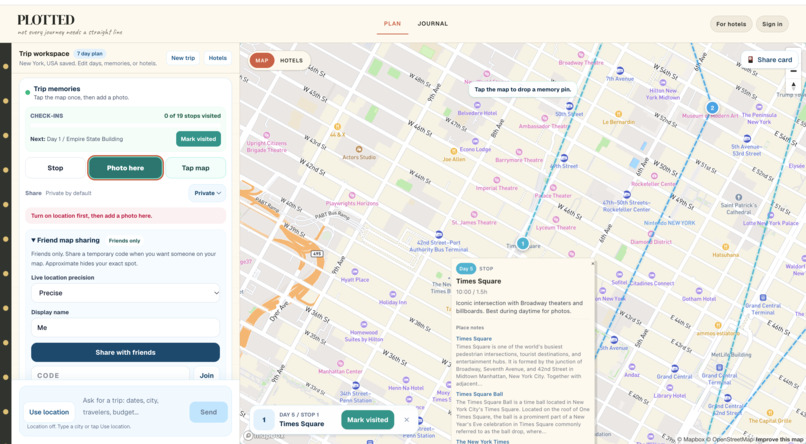Click the Manhattan Center map icon
This screenshot has width=806, height=444.
point(340,363)
